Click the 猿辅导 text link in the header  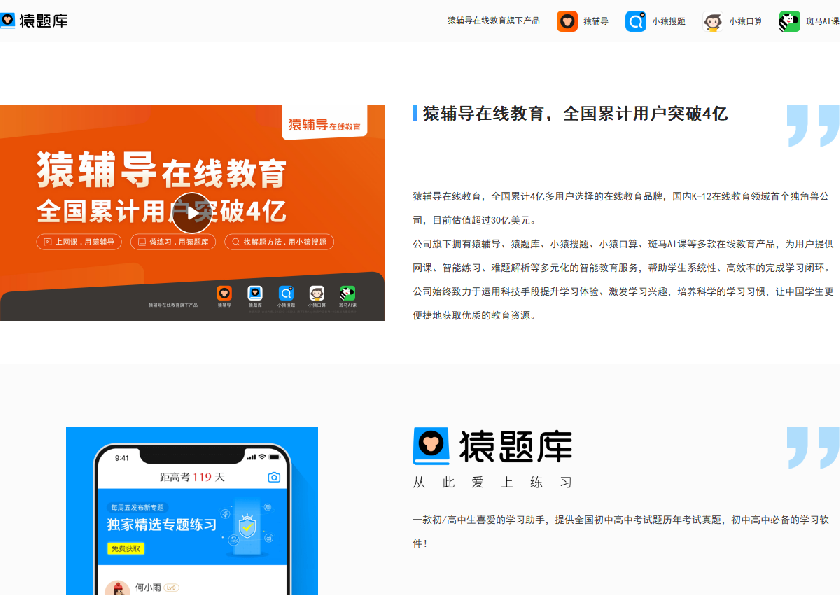pos(596,21)
